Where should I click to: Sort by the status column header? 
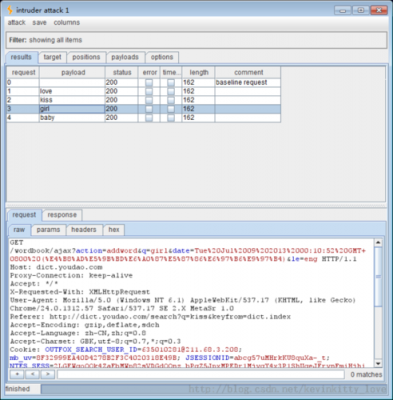point(122,72)
